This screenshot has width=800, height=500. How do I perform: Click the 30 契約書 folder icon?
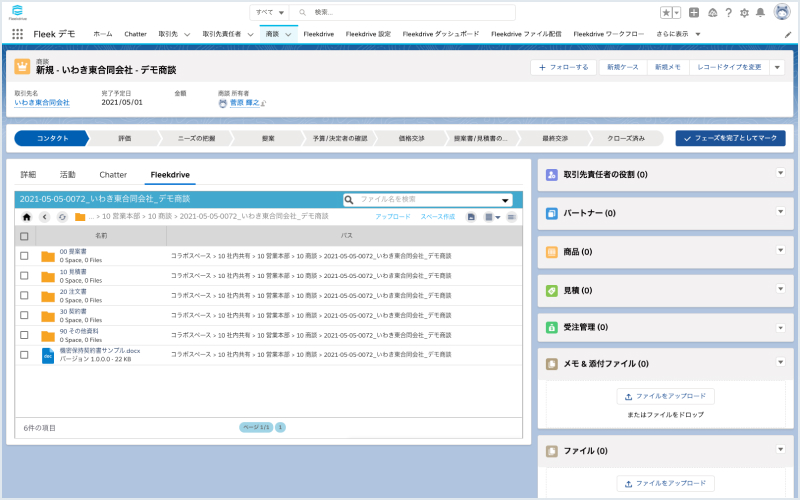[x=48, y=316]
